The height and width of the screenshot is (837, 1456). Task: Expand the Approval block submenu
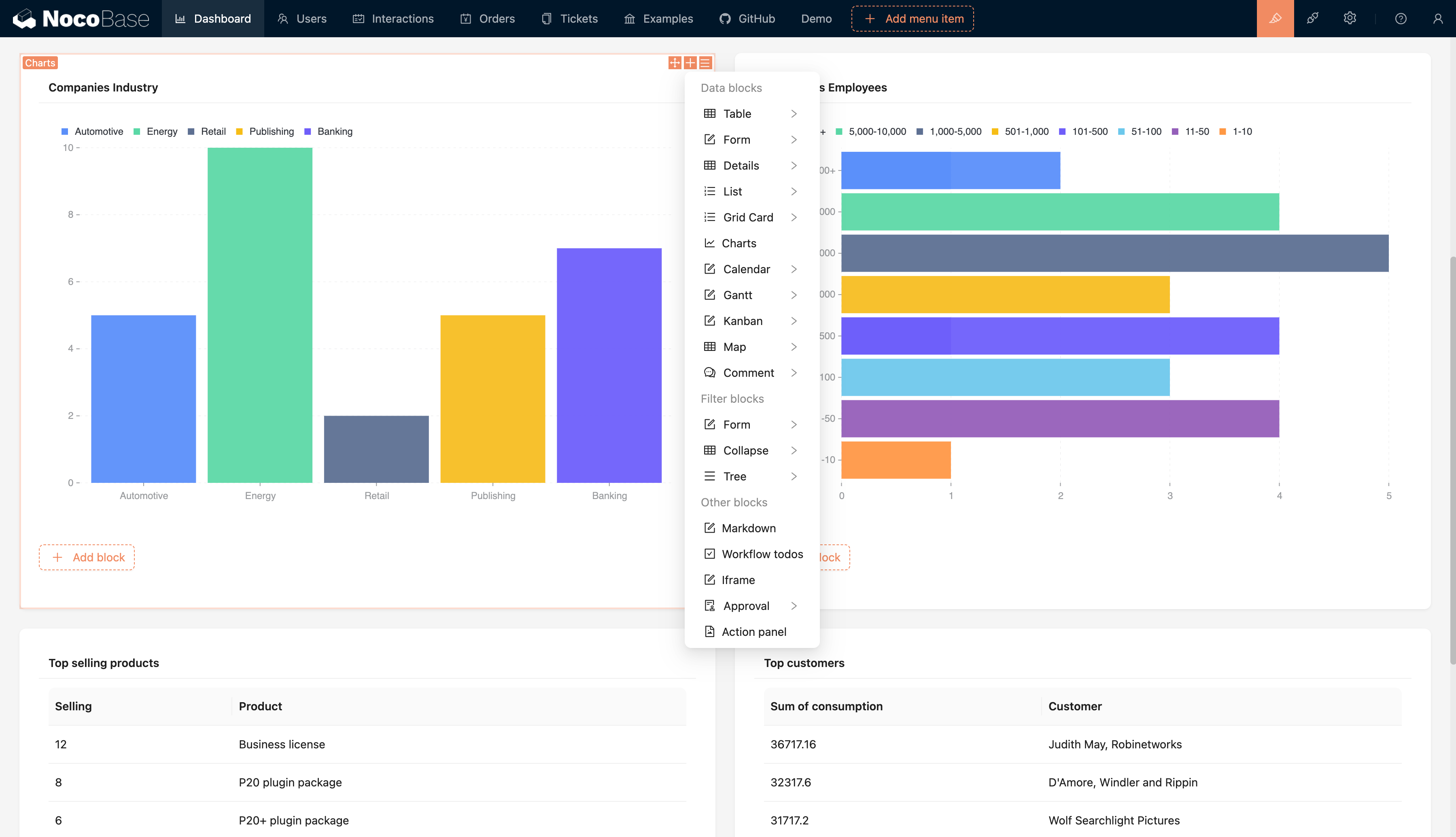tap(793, 605)
